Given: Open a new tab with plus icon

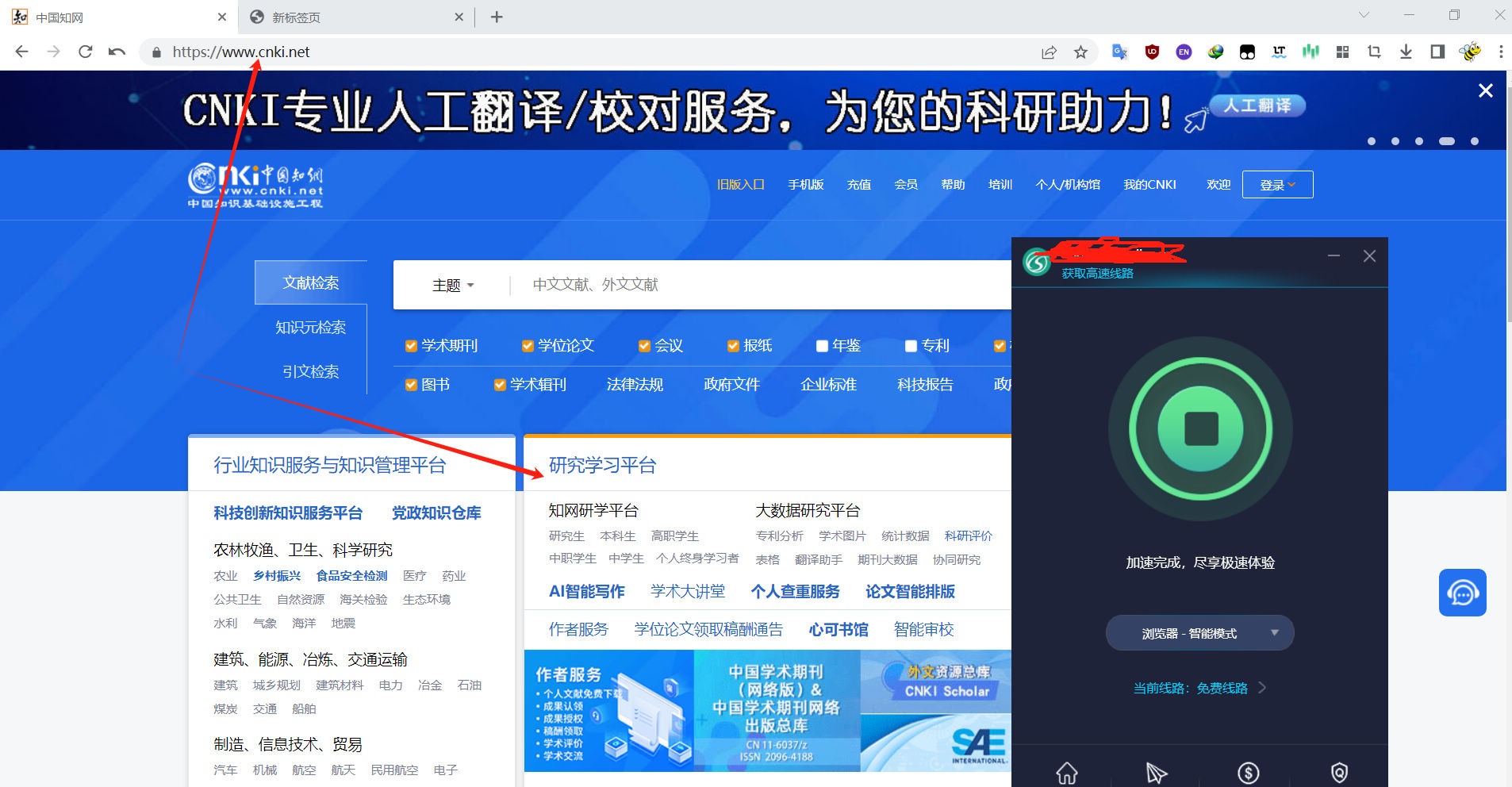Looking at the screenshot, I should (x=497, y=17).
